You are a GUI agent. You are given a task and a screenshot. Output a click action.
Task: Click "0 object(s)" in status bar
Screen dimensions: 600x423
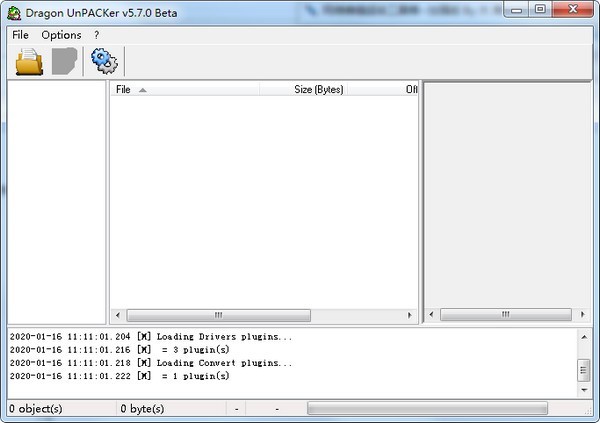36,409
